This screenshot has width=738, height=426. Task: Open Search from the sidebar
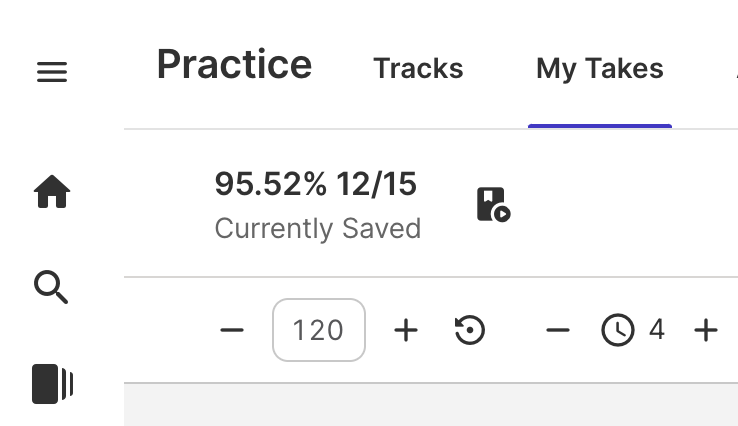[52, 288]
